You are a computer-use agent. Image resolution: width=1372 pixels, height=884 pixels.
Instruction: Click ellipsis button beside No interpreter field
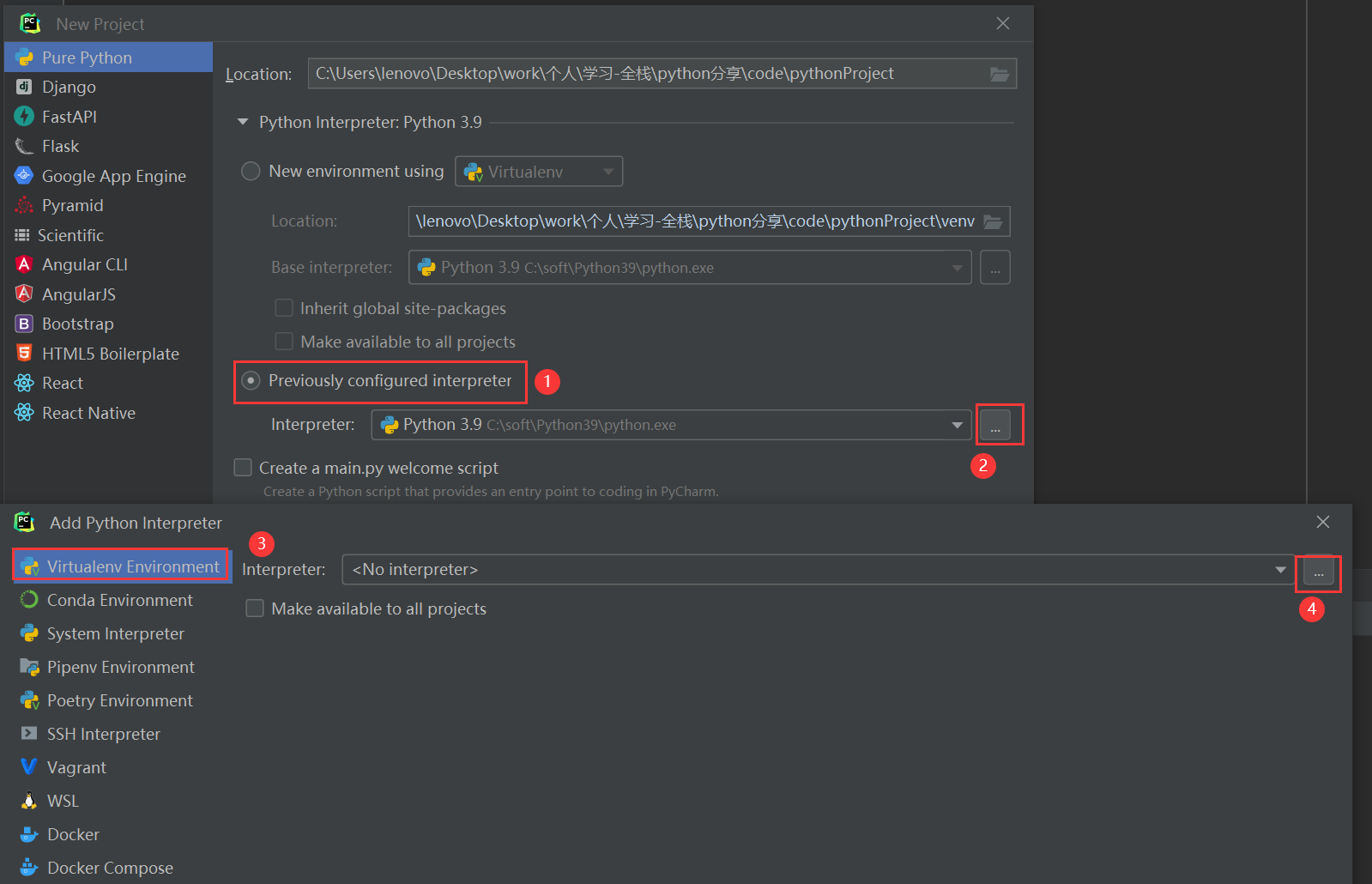(x=1319, y=572)
